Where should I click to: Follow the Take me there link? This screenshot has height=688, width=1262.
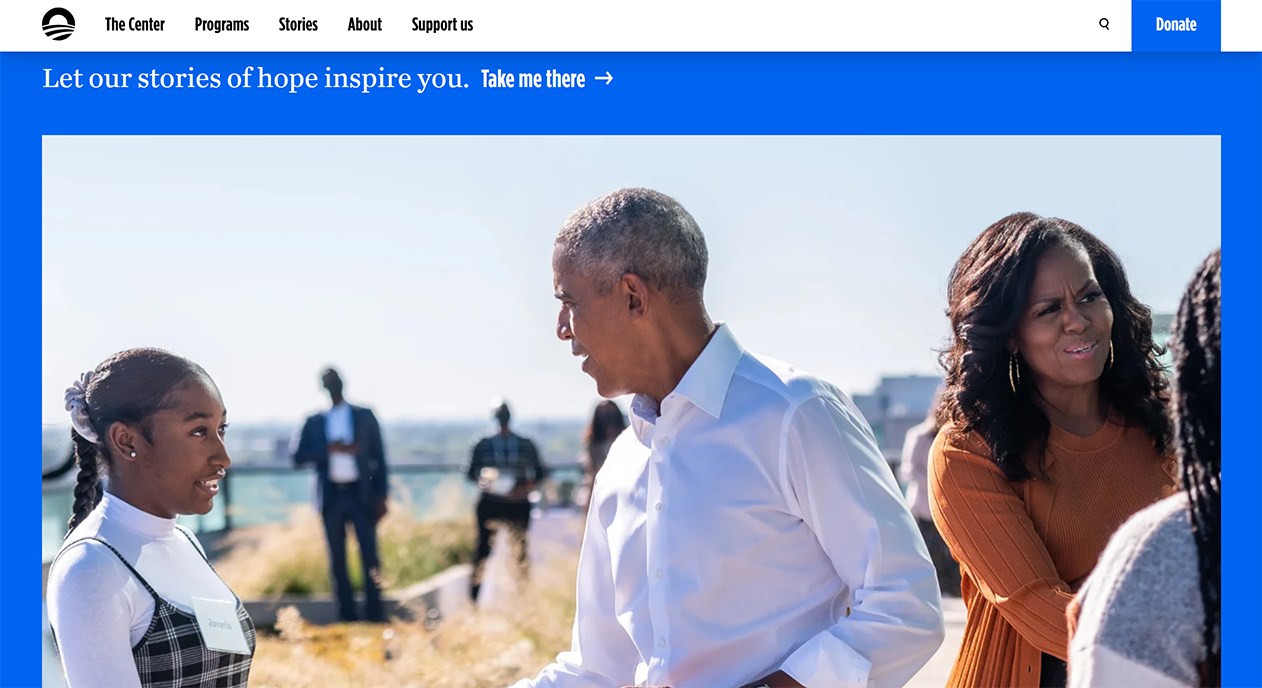547,78
